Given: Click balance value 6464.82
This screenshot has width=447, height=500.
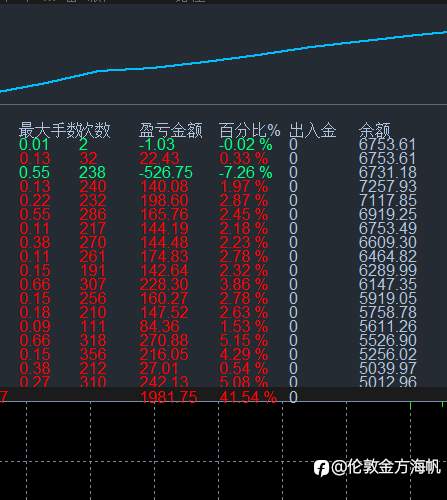Looking at the screenshot, I should pos(388,257).
